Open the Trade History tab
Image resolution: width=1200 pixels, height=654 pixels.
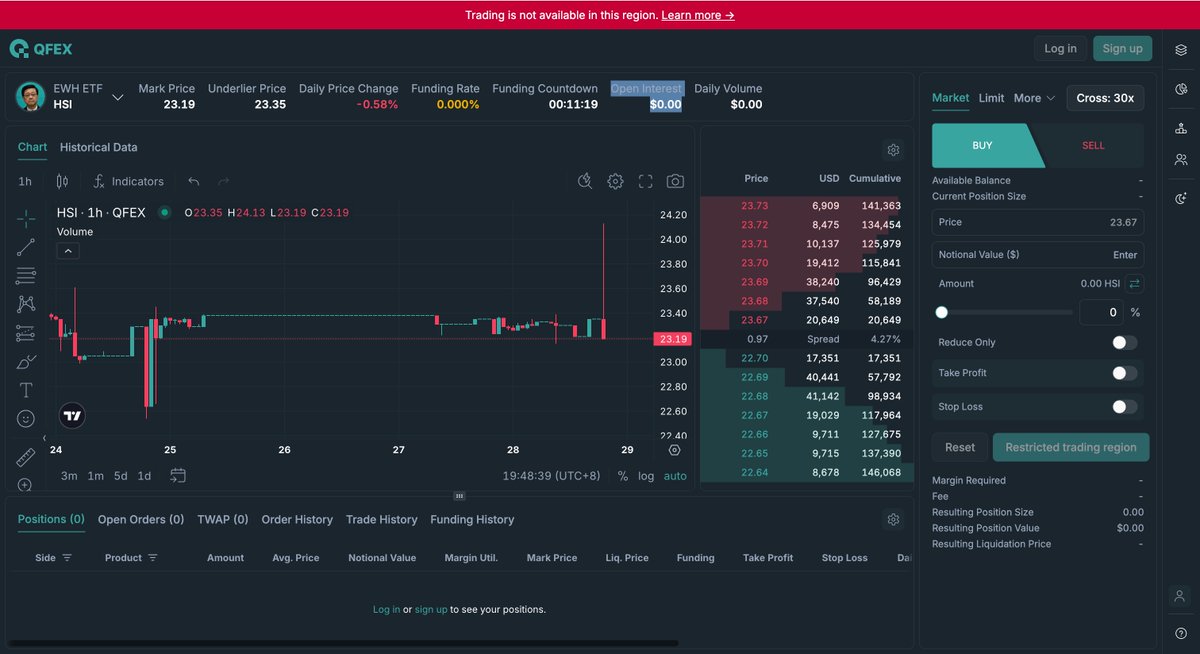pos(381,520)
